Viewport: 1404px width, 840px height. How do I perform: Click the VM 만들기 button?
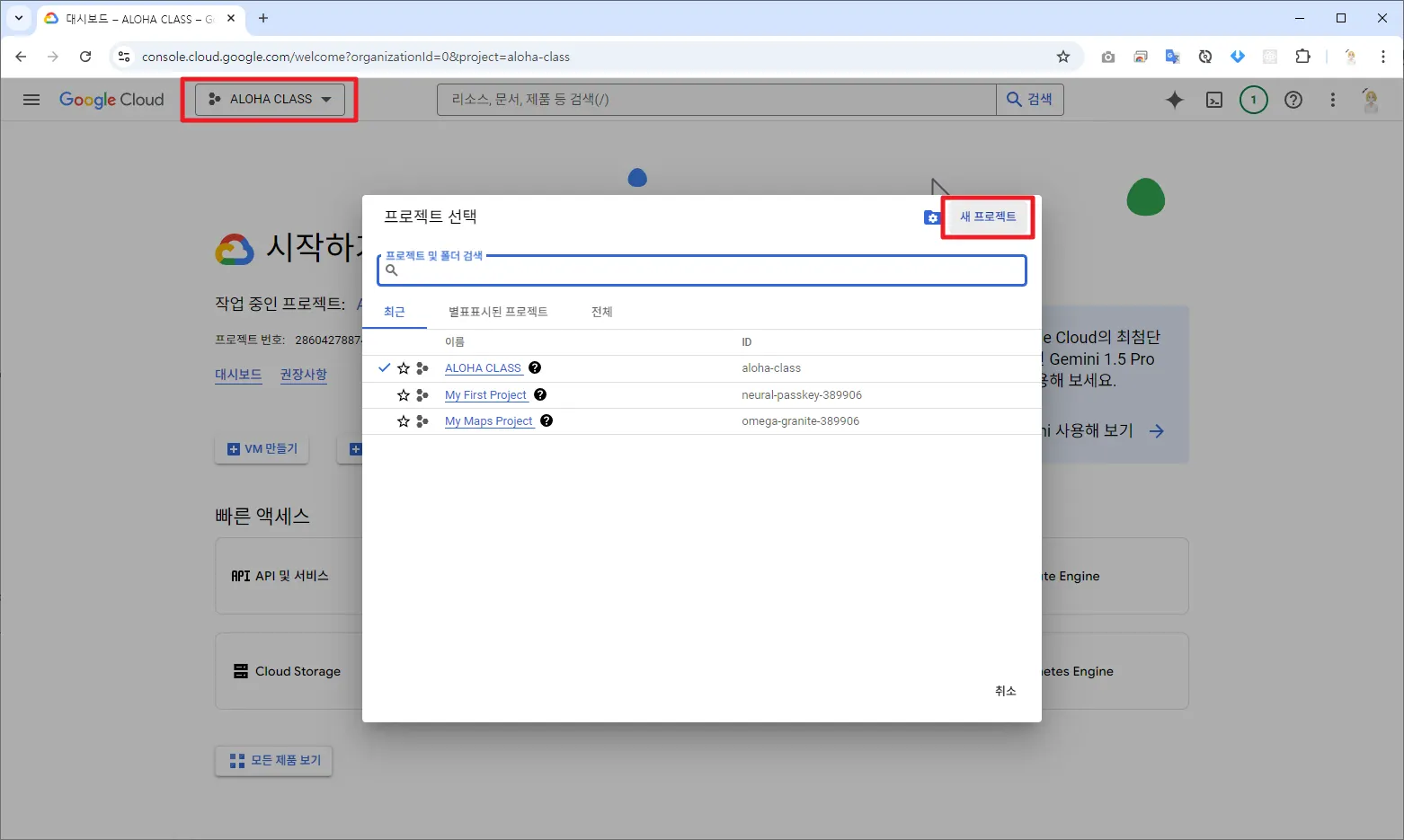(x=262, y=449)
